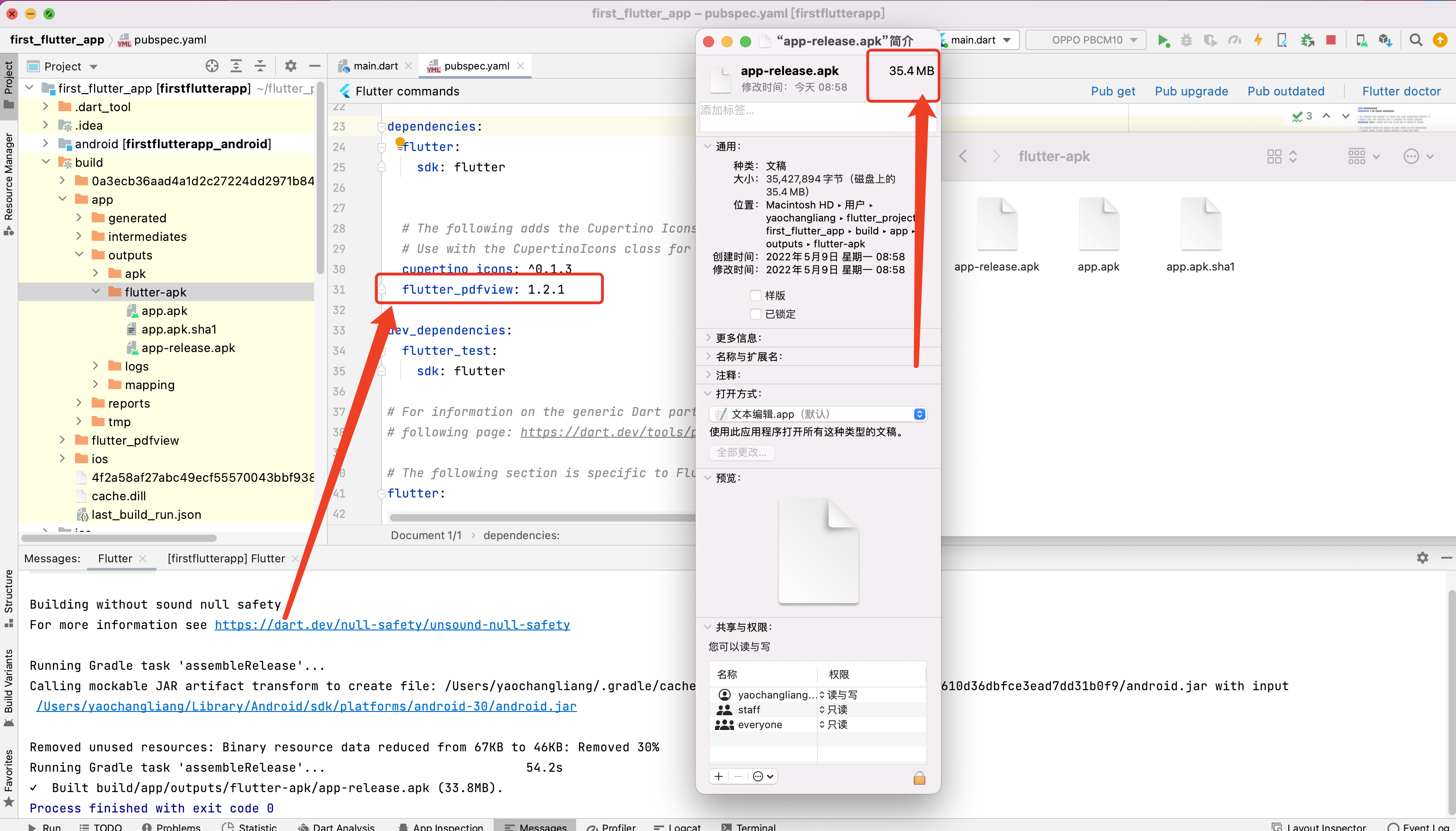
Task: Open the unsound-null-safety documentation link
Action: coord(391,625)
